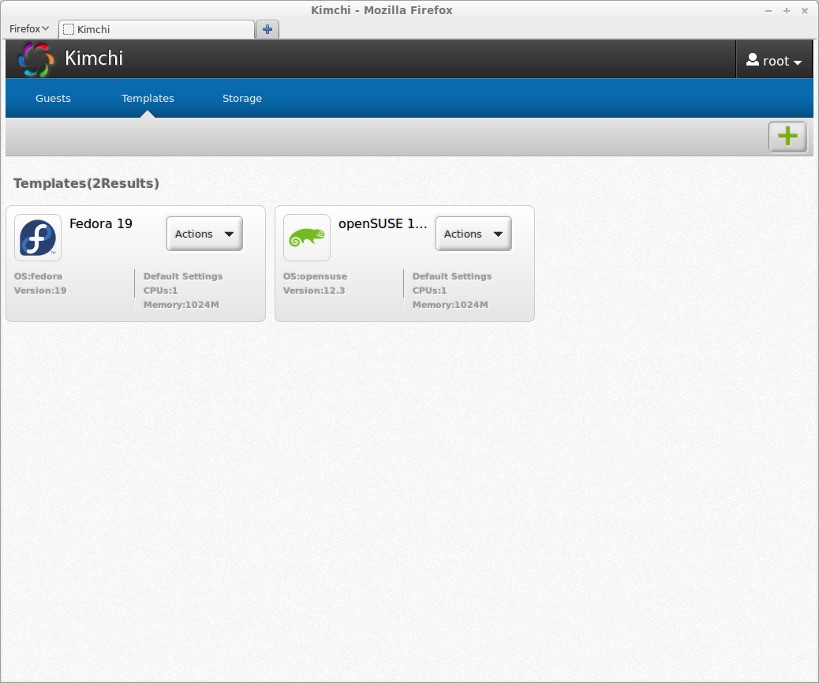
Task: Go to the Storage tab
Action: (242, 98)
